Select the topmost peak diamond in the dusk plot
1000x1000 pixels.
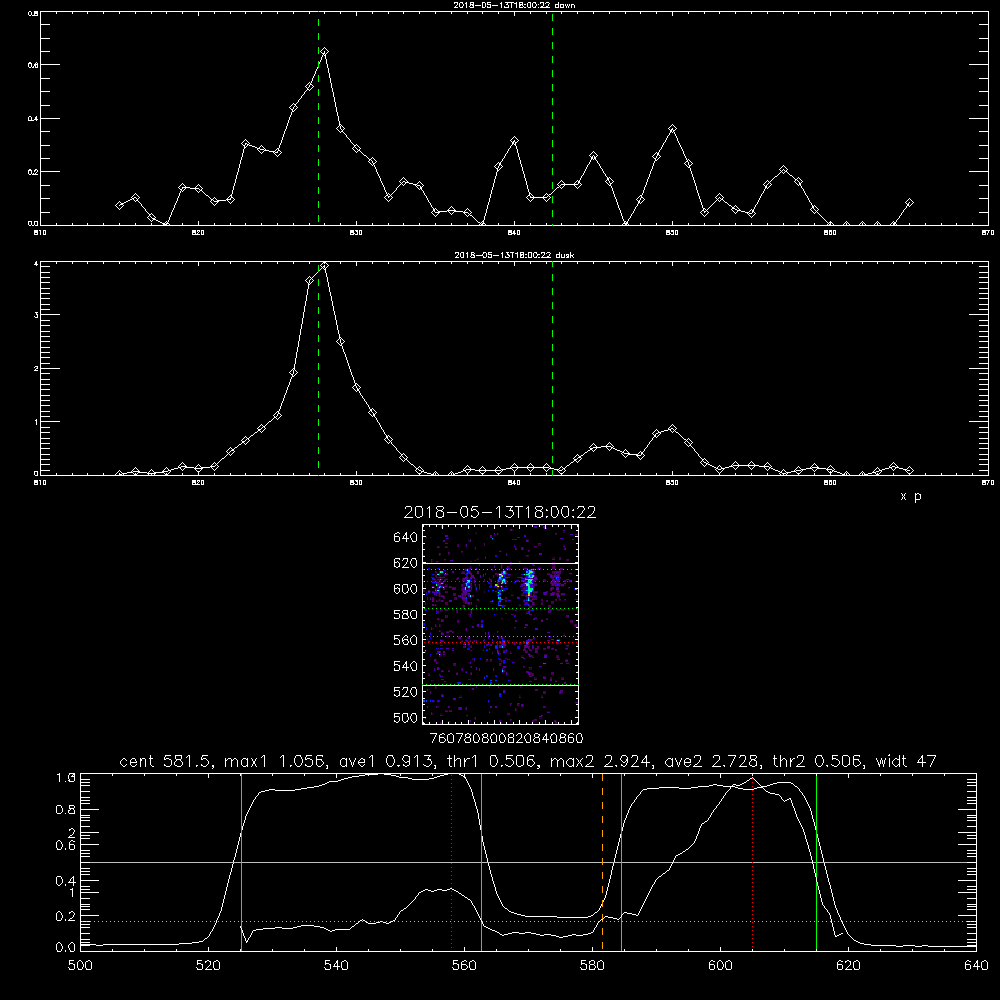point(325,266)
